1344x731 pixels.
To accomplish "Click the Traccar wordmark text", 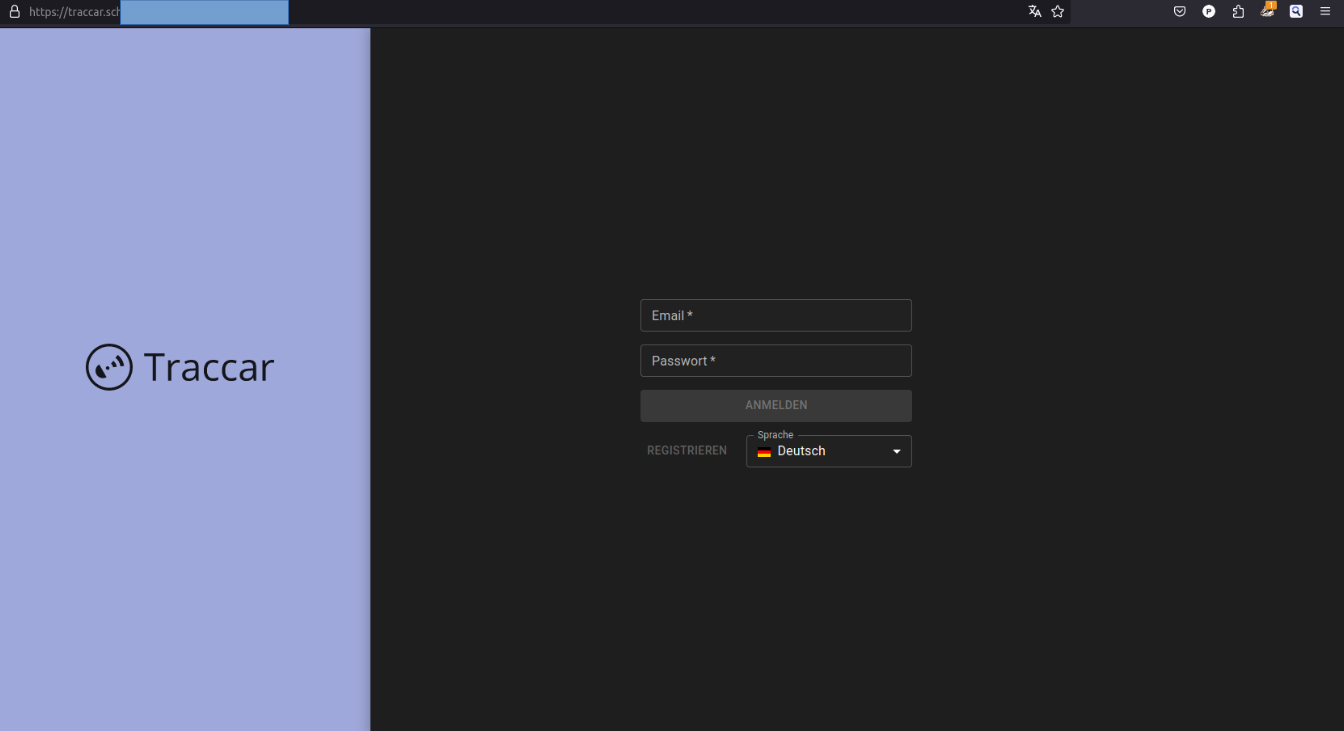I will point(208,367).
